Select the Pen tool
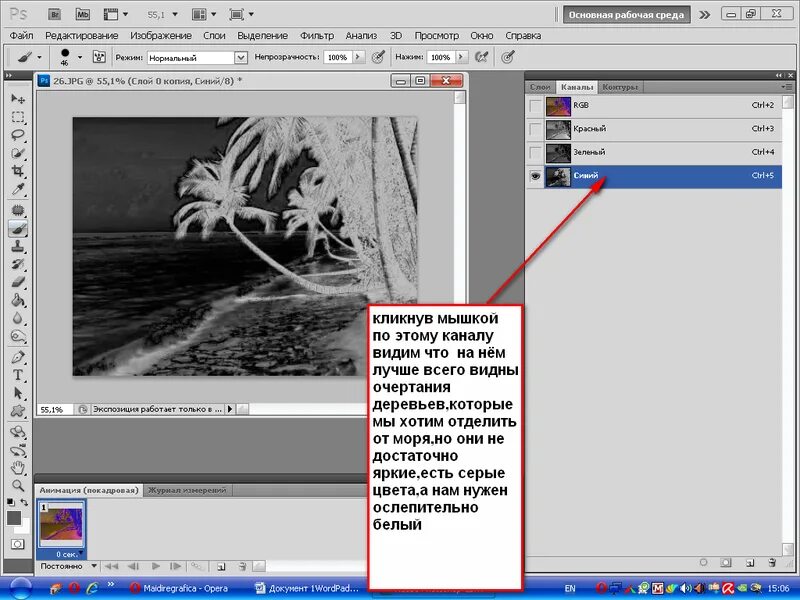The height and width of the screenshot is (600, 800). 18,357
